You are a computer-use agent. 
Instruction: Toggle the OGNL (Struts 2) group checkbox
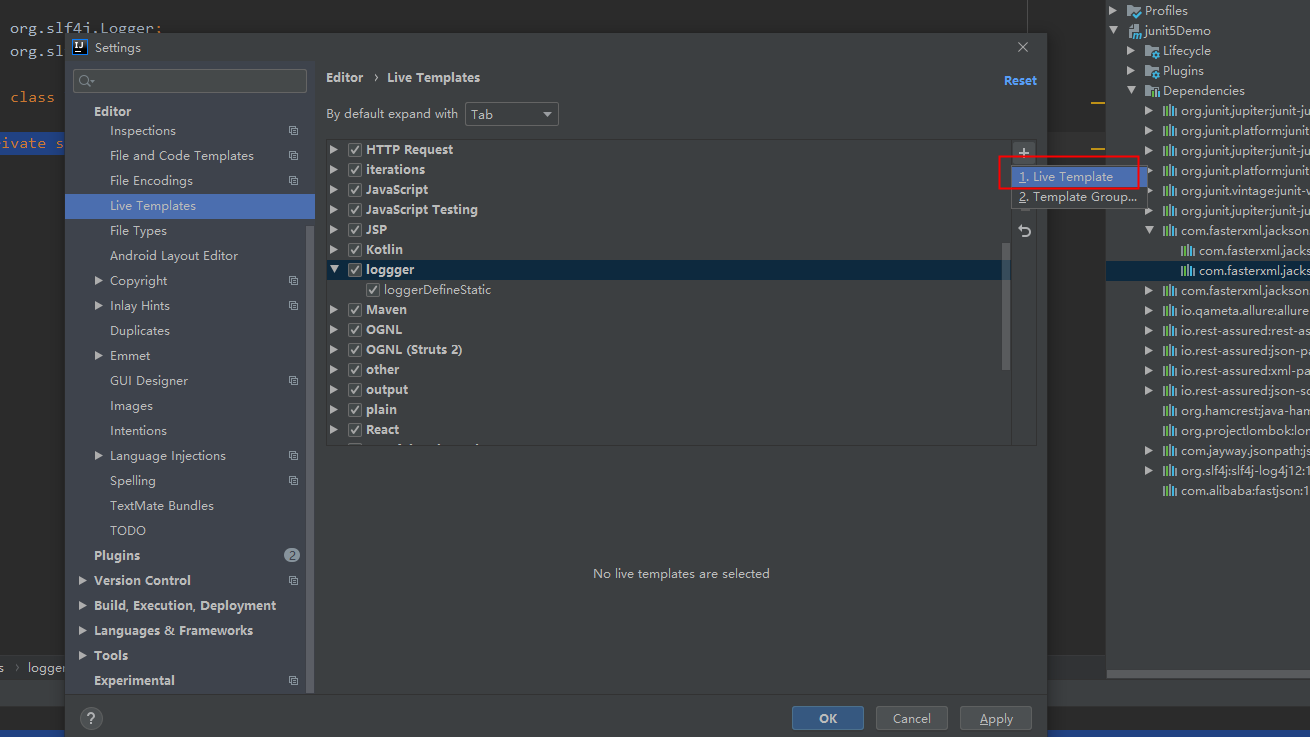(x=354, y=350)
